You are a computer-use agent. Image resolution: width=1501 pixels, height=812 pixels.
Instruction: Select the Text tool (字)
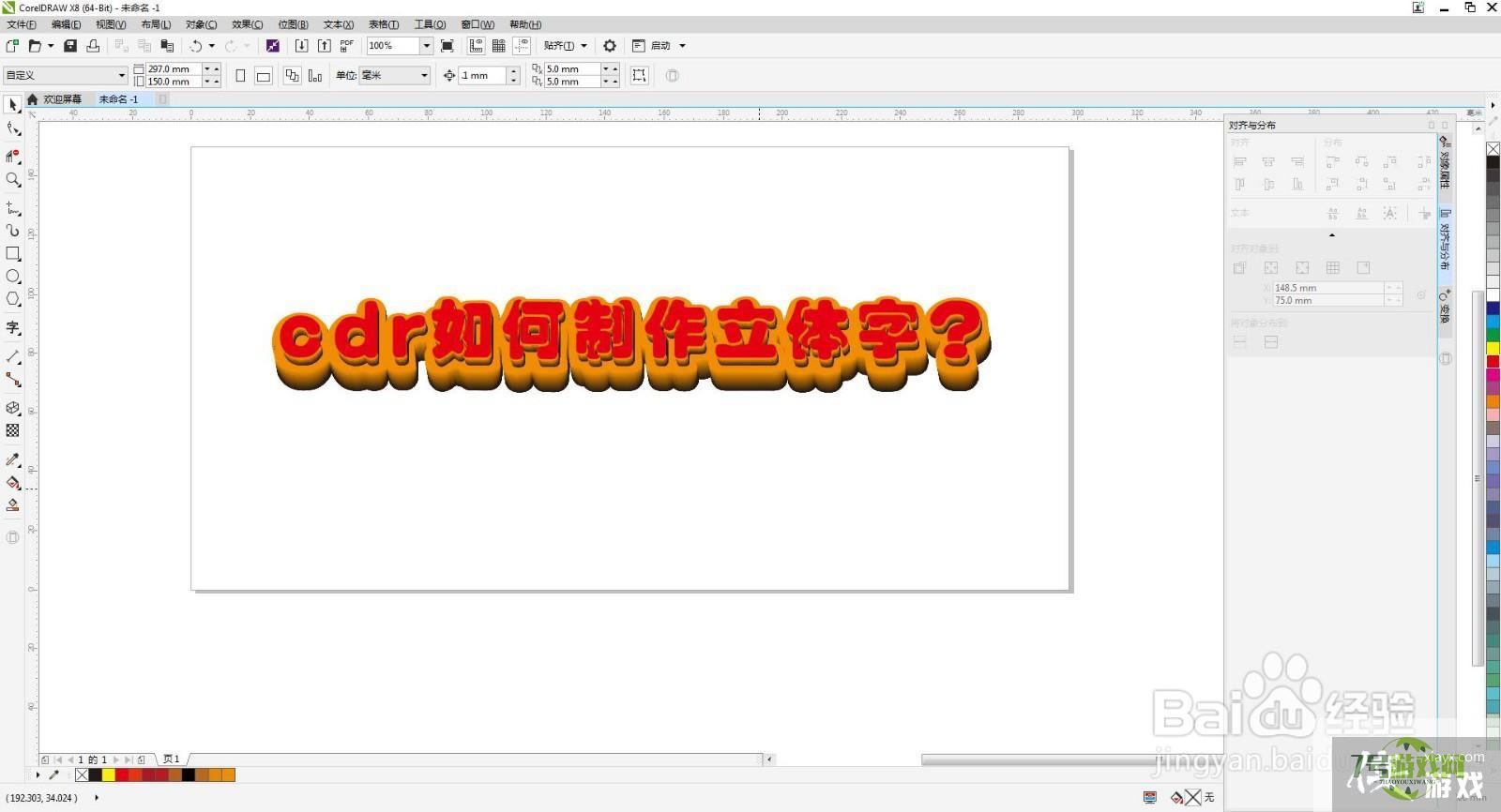[13, 327]
